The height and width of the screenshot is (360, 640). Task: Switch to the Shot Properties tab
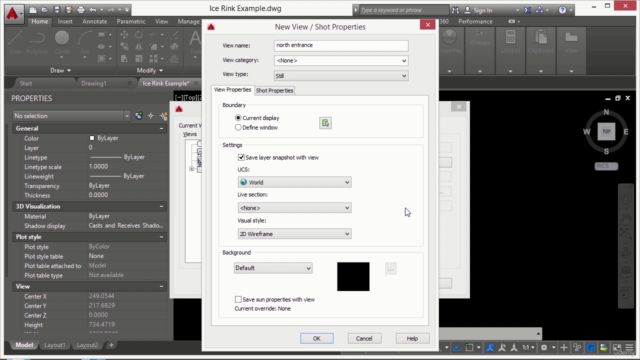point(274,91)
